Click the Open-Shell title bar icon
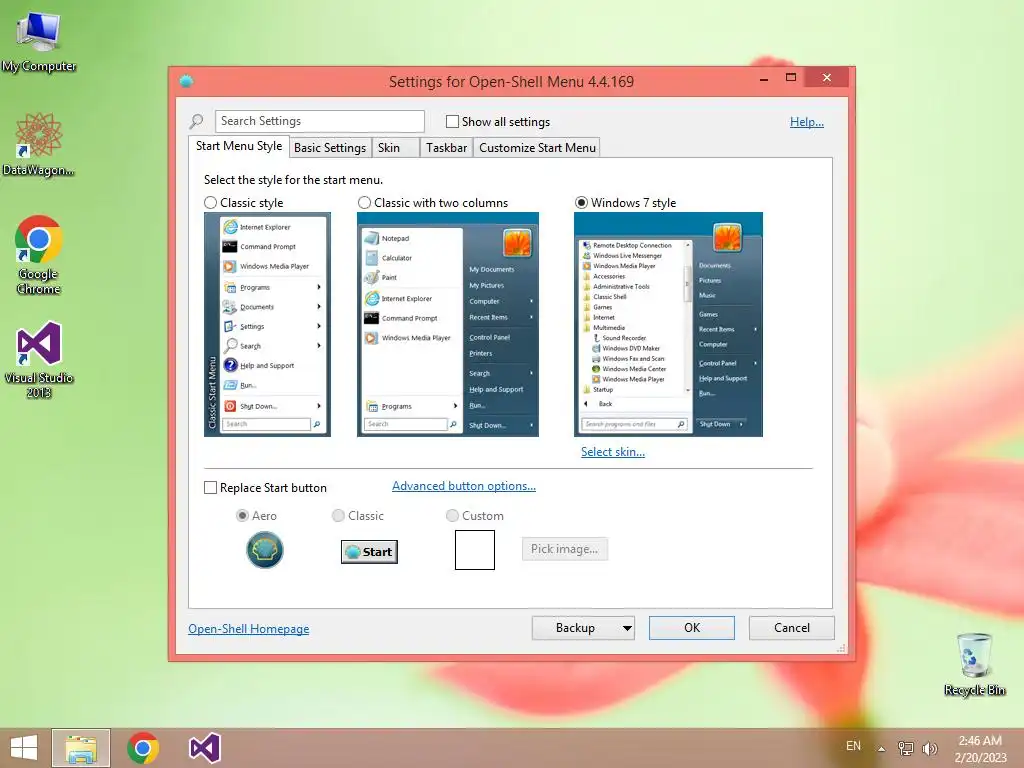This screenshot has width=1024, height=768. click(x=186, y=81)
